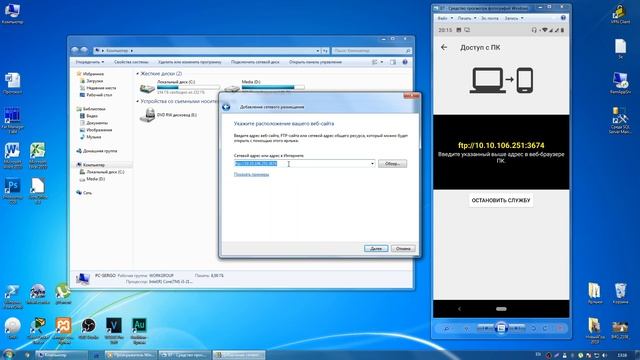
Task: Collapse the removable devices group
Action: (138, 101)
